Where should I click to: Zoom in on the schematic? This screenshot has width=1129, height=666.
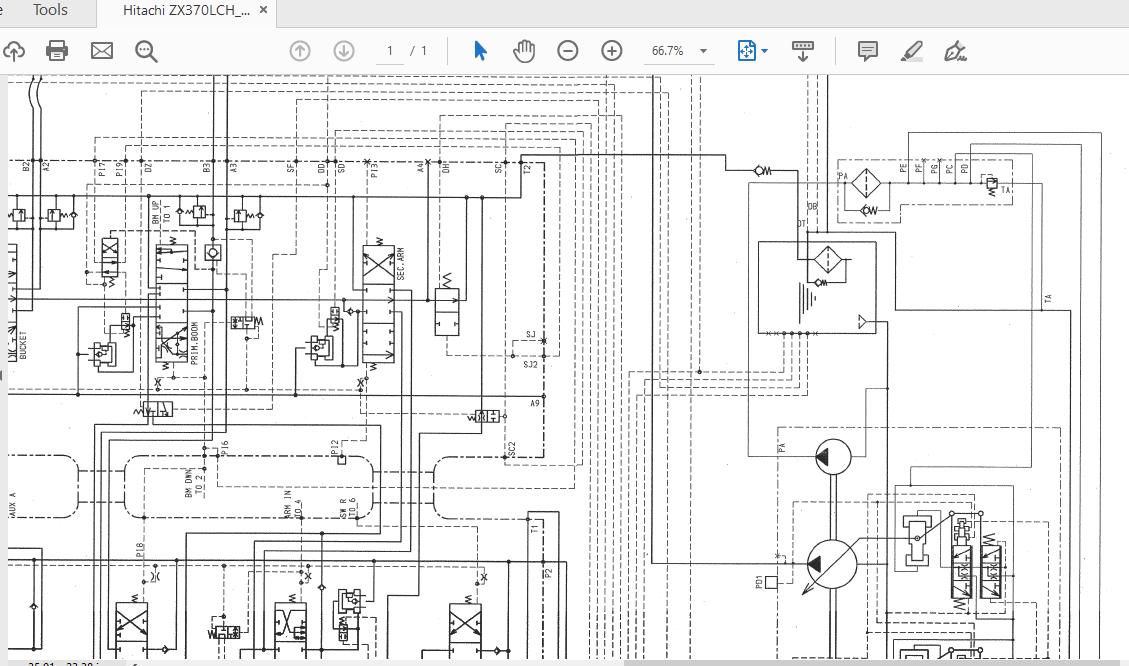pyautogui.click(x=611, y=50)
